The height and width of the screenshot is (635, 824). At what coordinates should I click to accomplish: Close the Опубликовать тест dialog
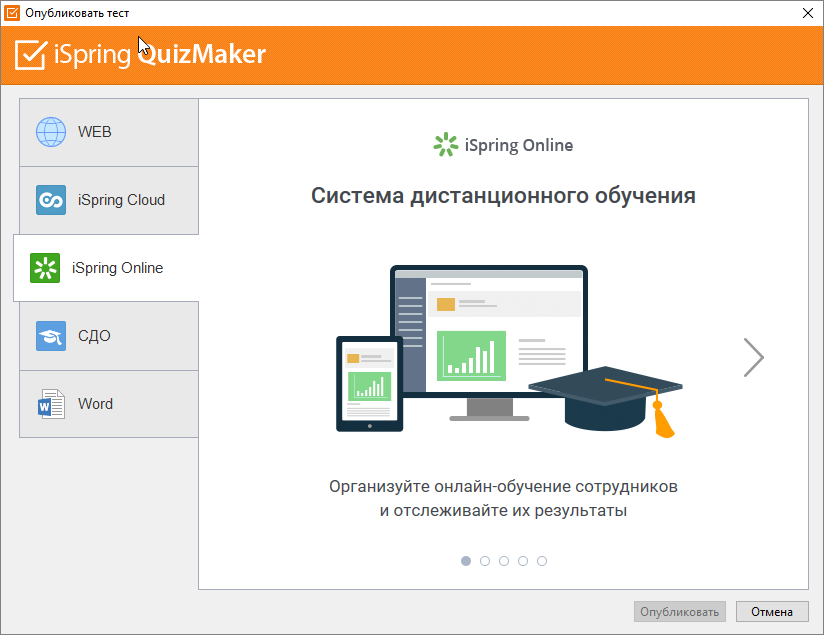coord(808,13)
